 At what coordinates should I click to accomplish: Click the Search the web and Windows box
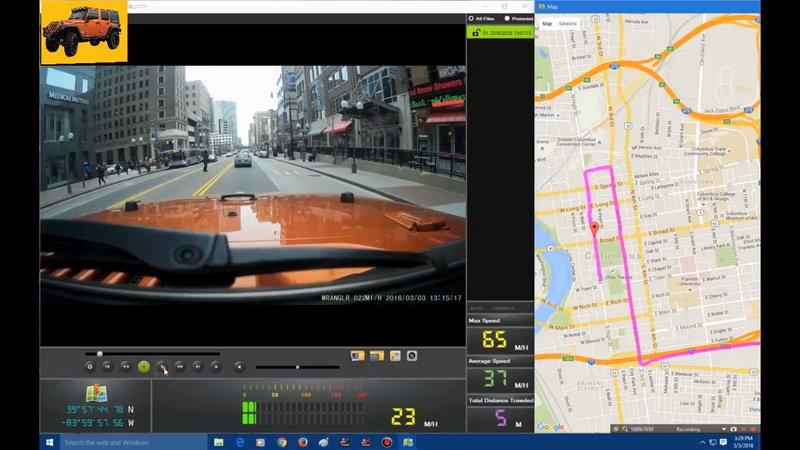pos(134,442)
